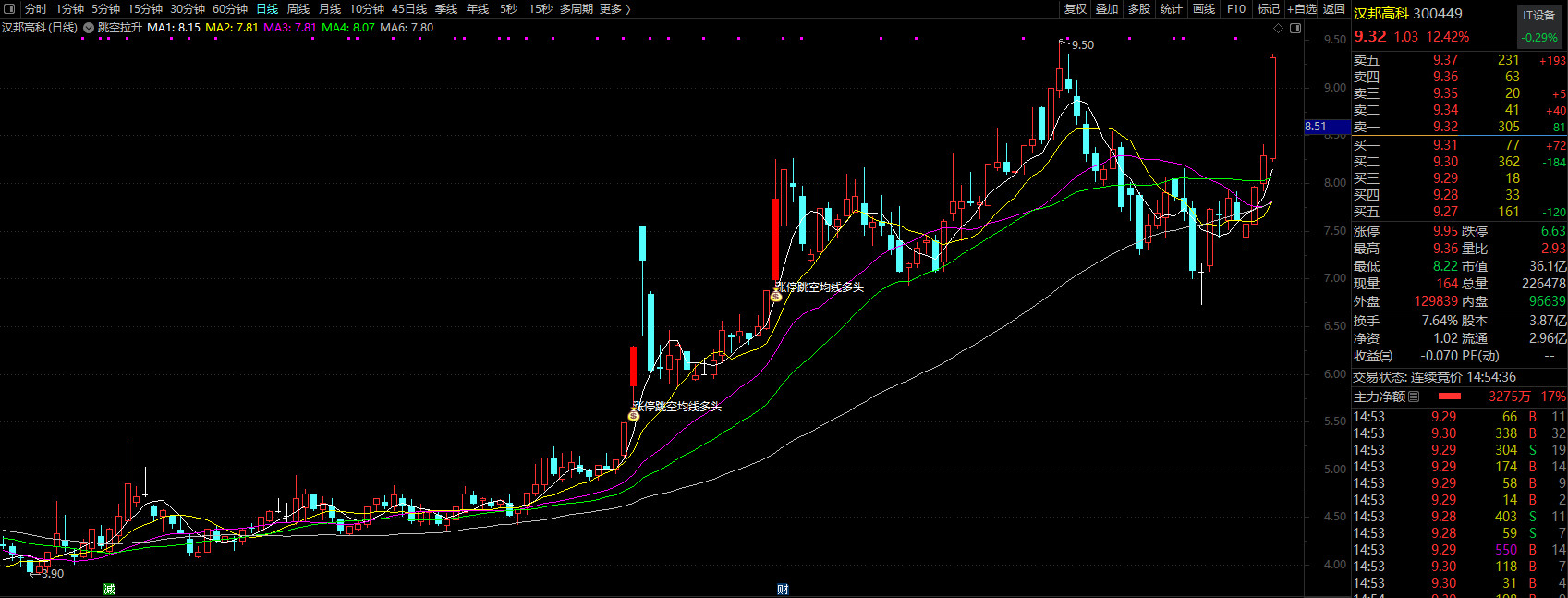Click the chart title 汉邦高科(日线)

(x=40, y=28)
